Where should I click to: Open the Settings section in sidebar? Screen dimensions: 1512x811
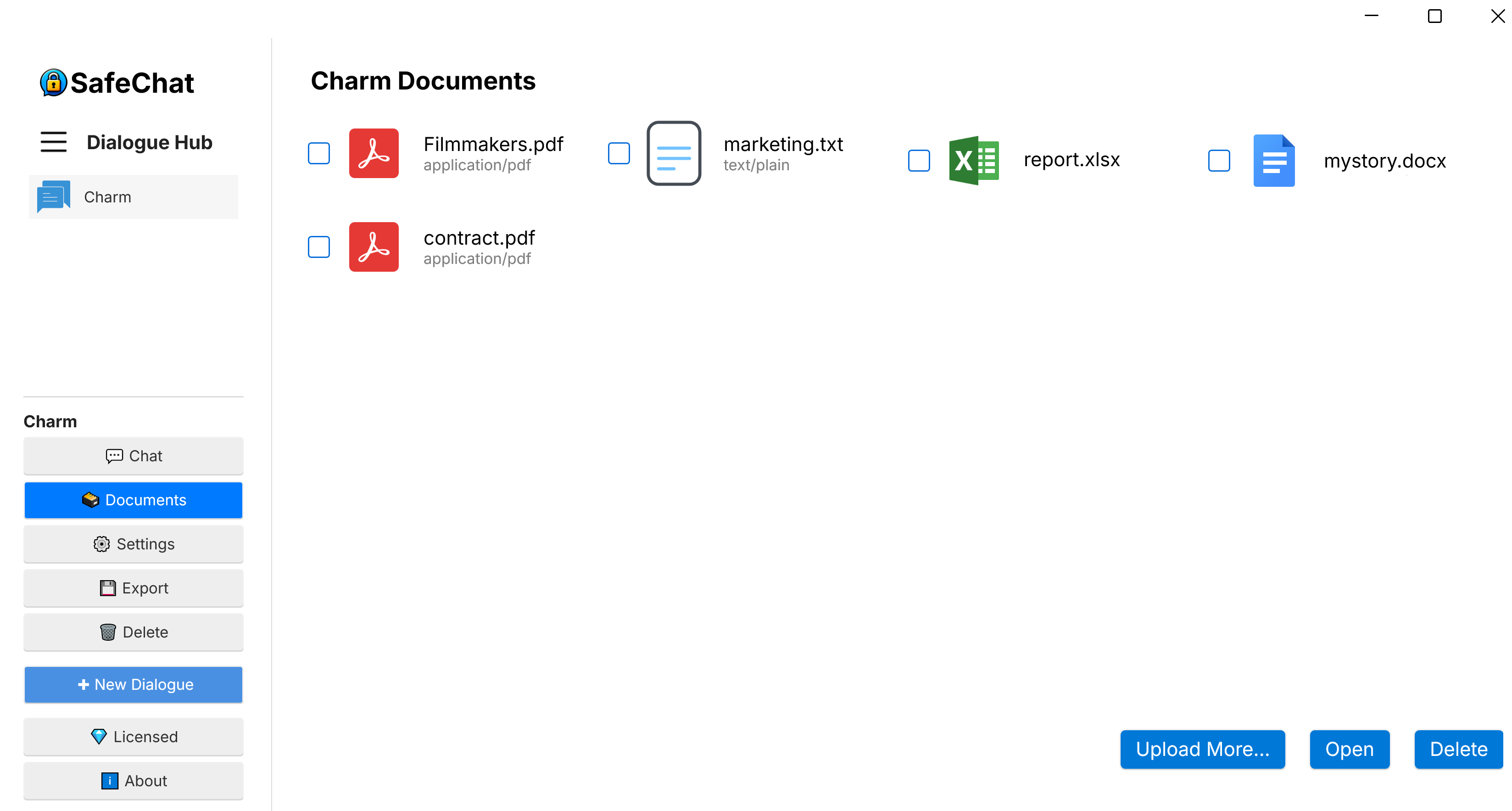click(133, 544)
